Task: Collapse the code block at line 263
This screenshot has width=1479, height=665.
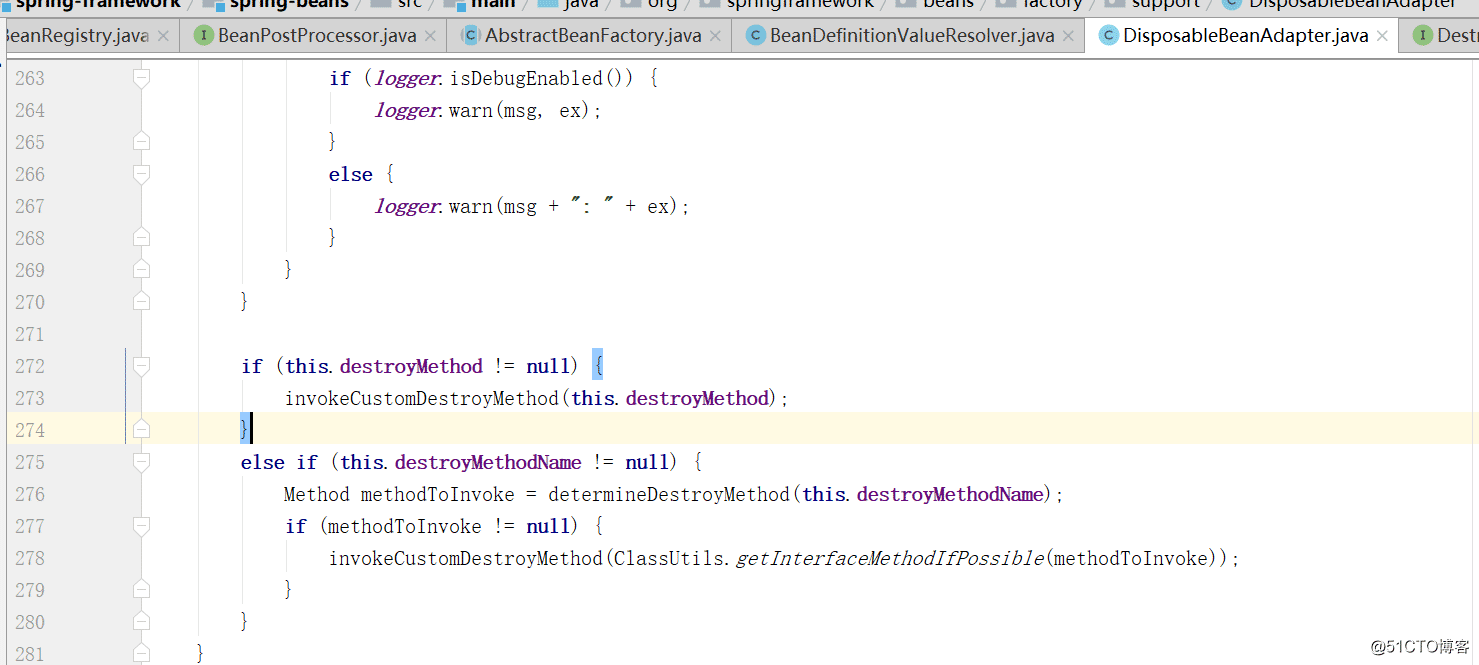Action: pyautogui.click(x=141, y=78)
